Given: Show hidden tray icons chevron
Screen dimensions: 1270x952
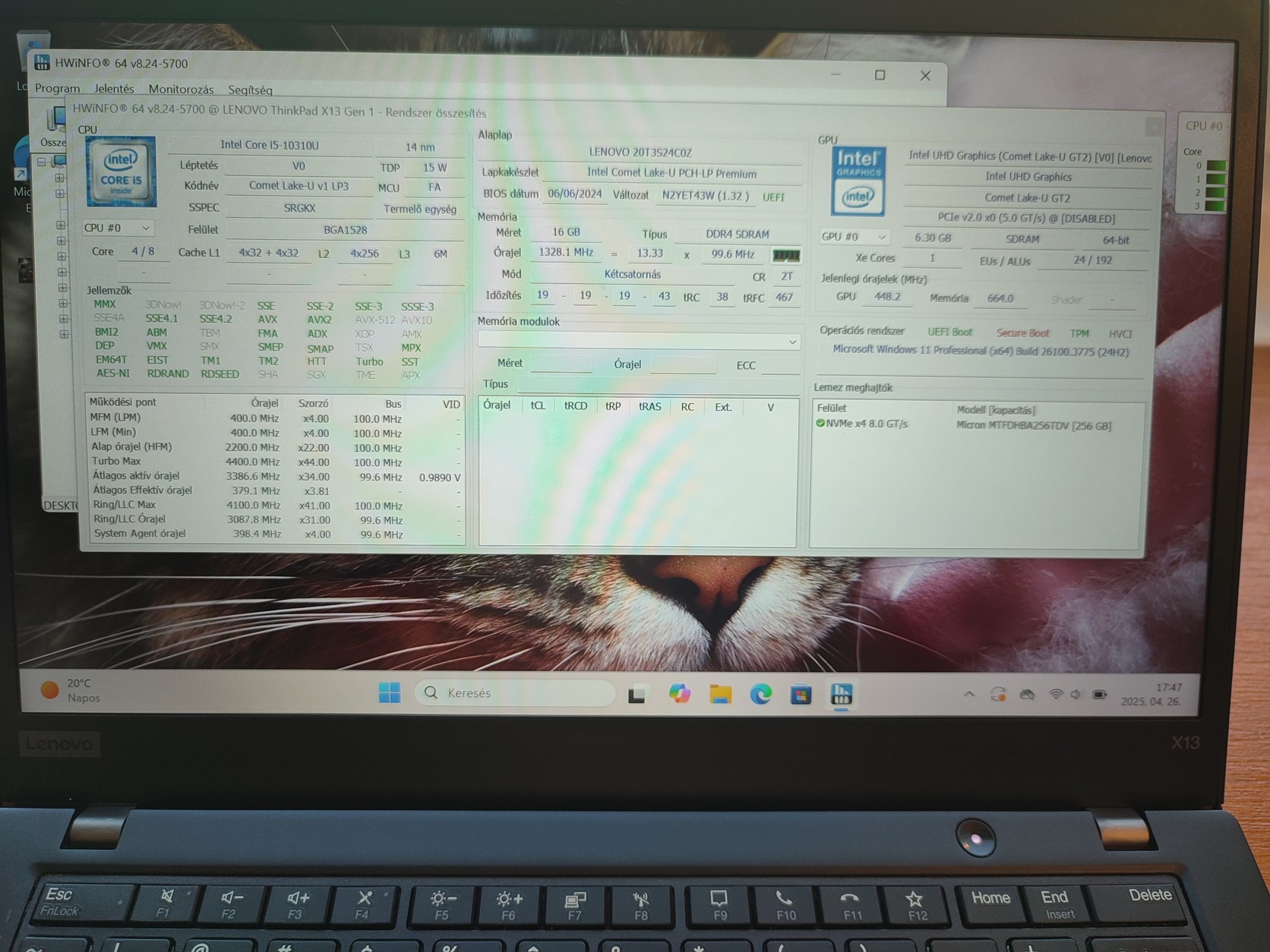Looking at the screenshot, I should (x=969, y=694).
